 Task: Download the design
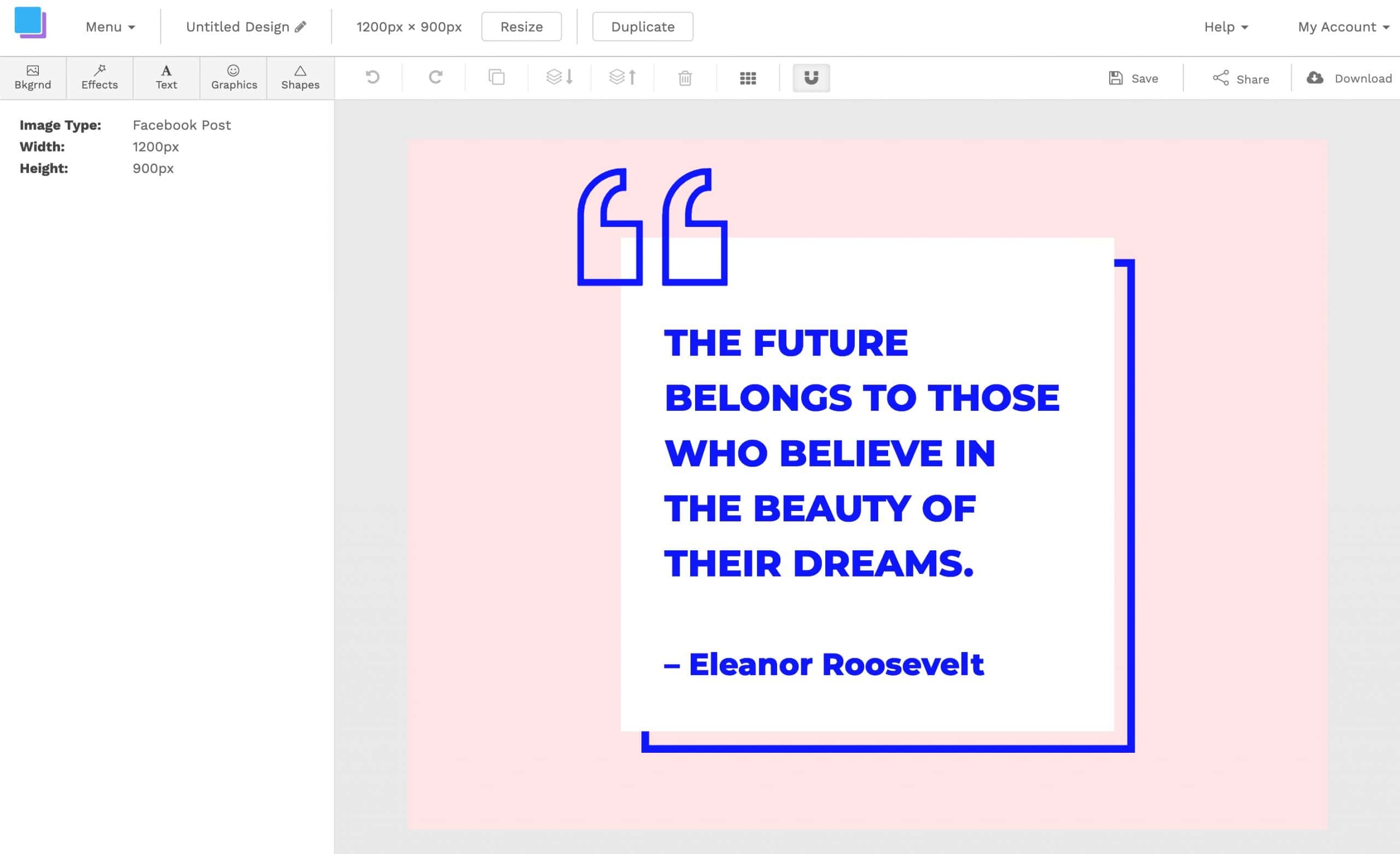point(1349,78)
